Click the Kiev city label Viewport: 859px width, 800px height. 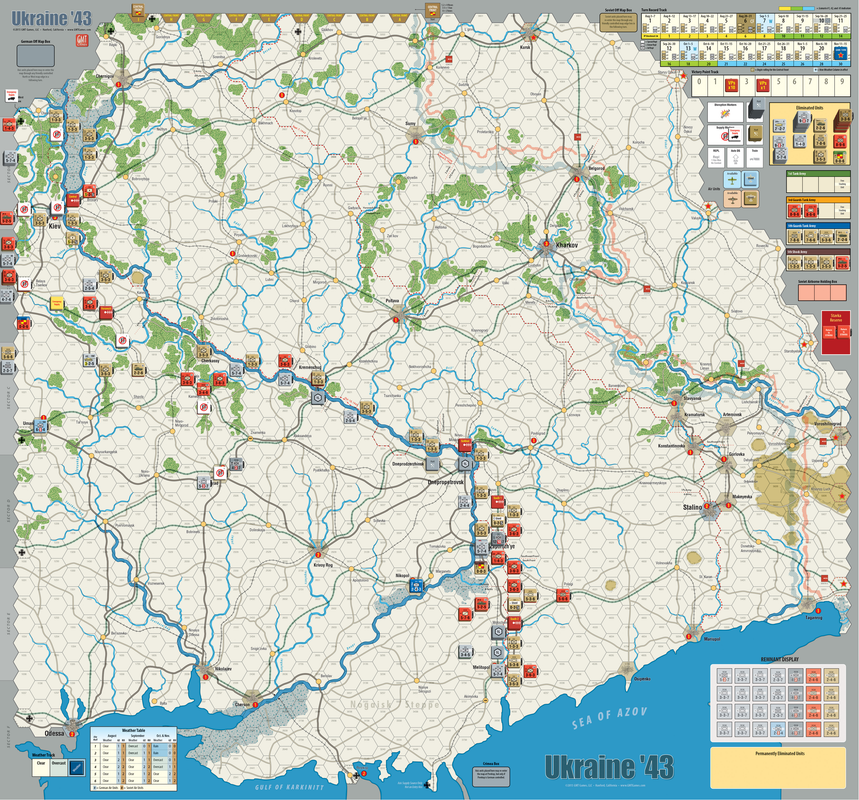tap(54, 226)
